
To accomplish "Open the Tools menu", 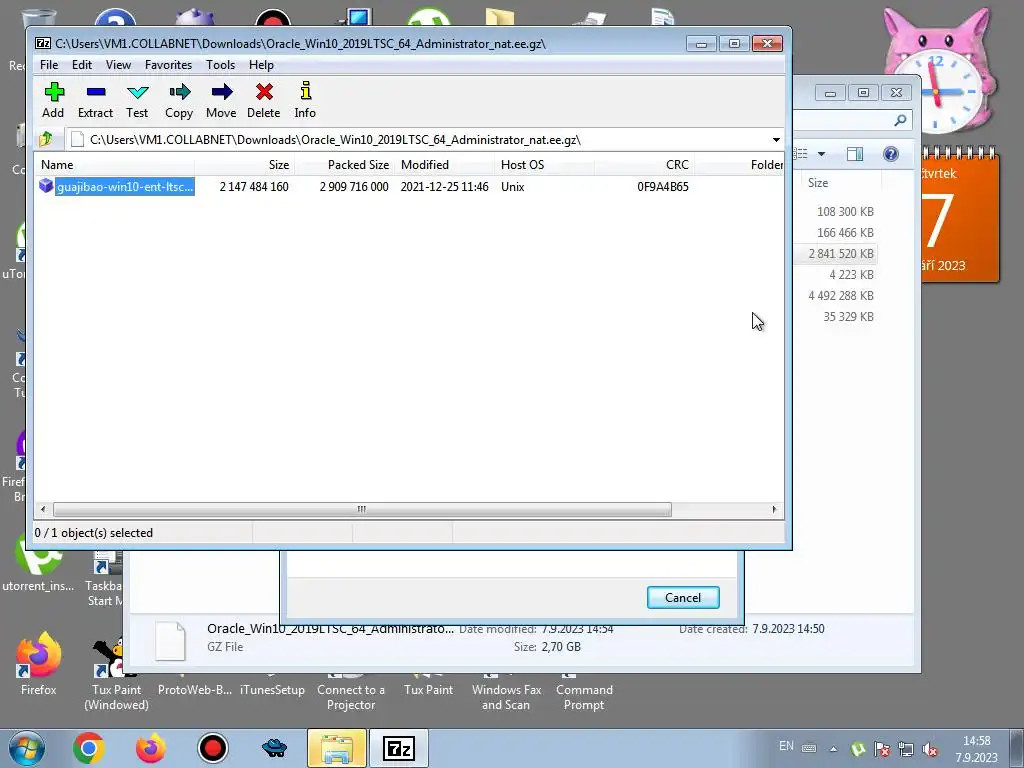I will pyautogui.click(x=220, y=65).
